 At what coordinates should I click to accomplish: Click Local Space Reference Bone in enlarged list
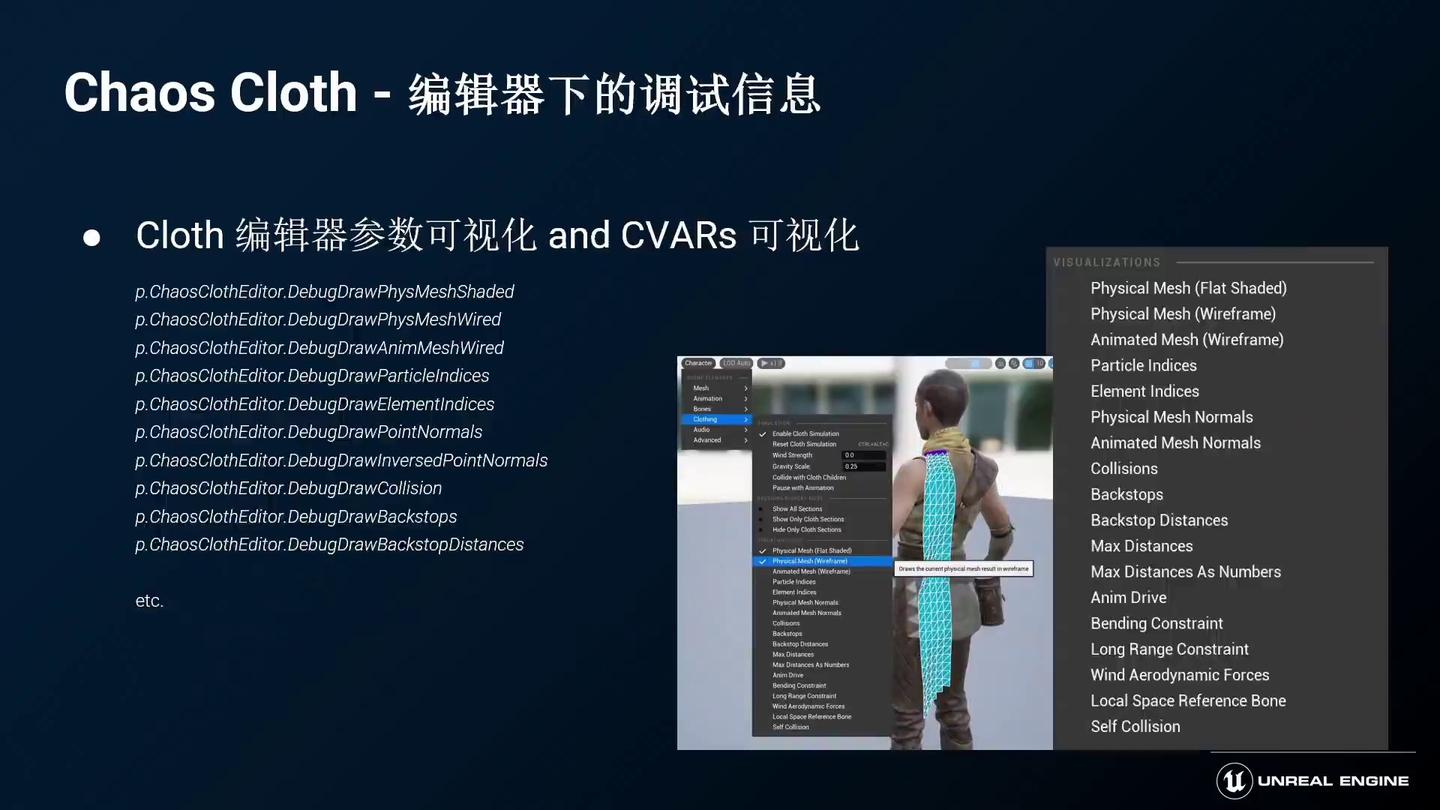click(x=1188, y=701)
